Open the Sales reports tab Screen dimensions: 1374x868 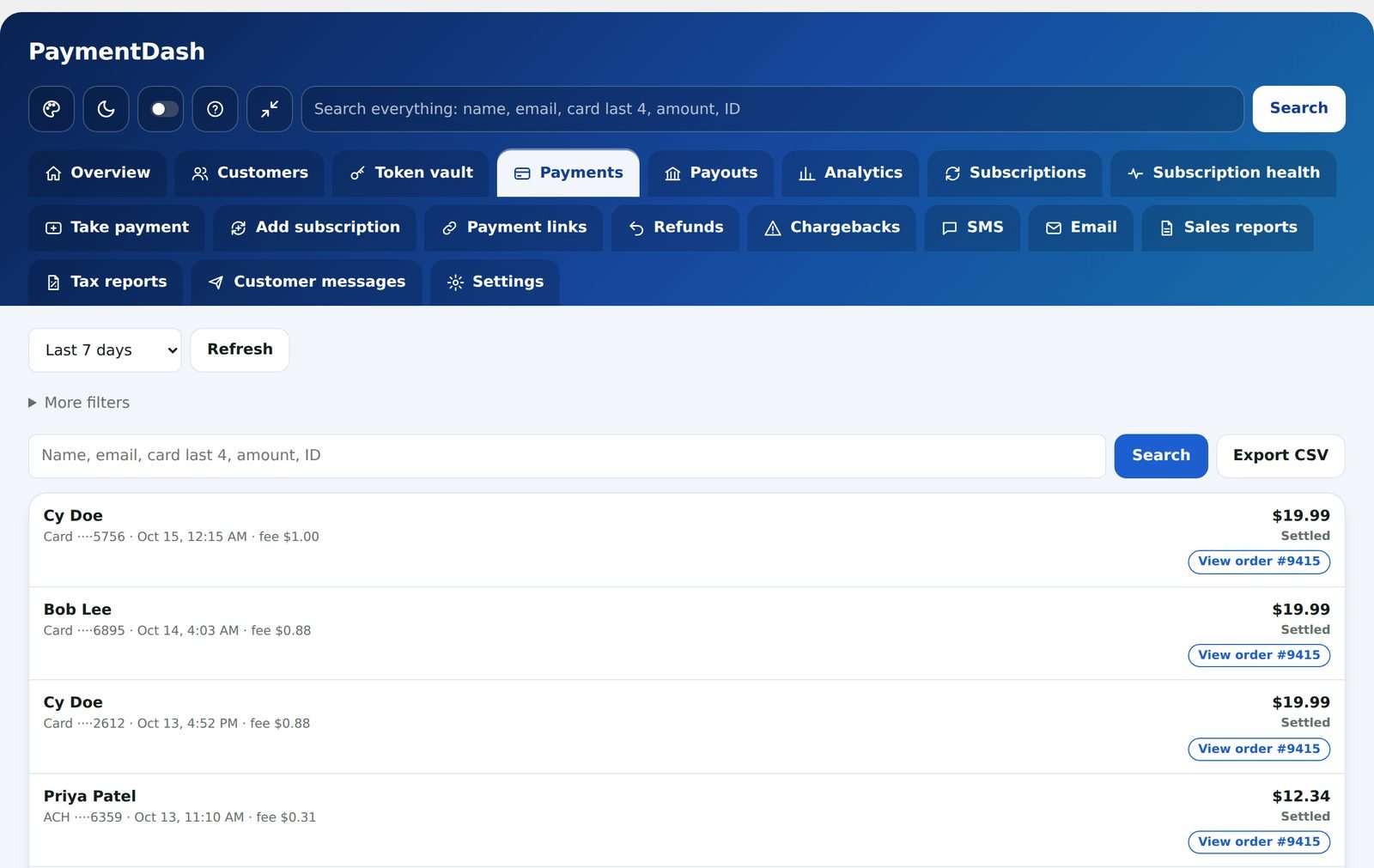(x=1228, y=228)
